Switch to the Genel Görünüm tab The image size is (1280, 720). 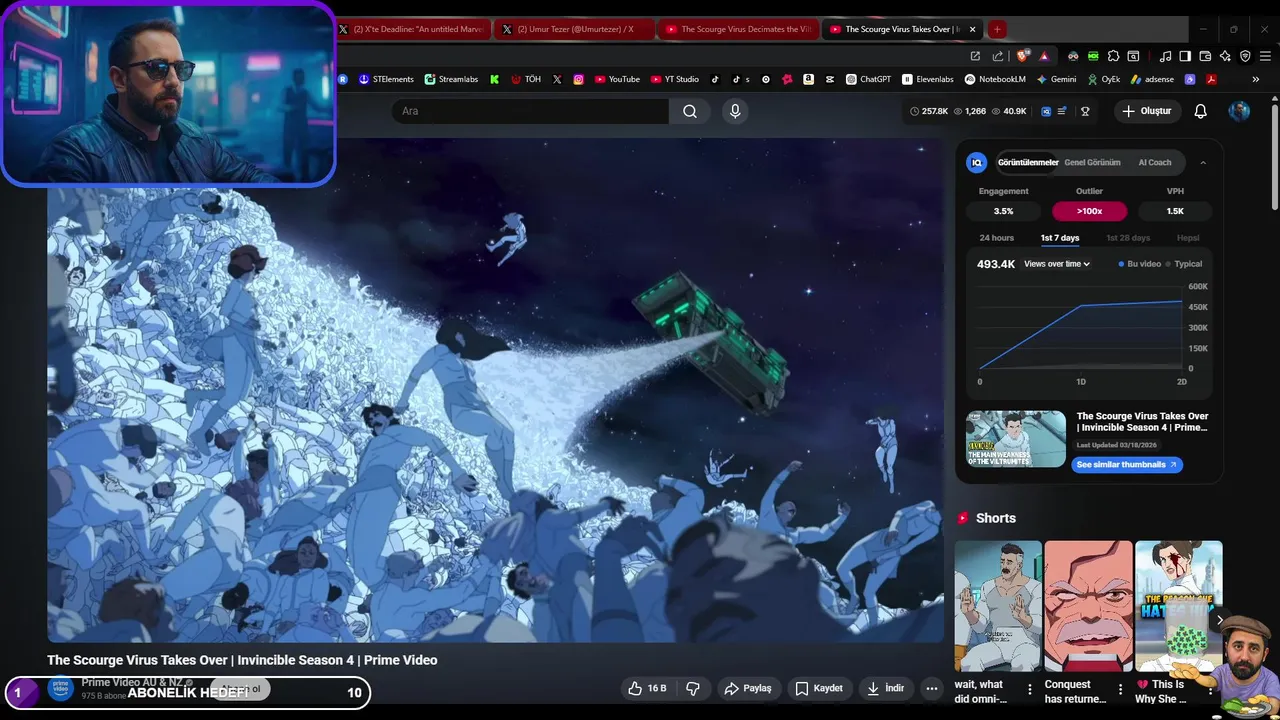[x=1092, y=162]
